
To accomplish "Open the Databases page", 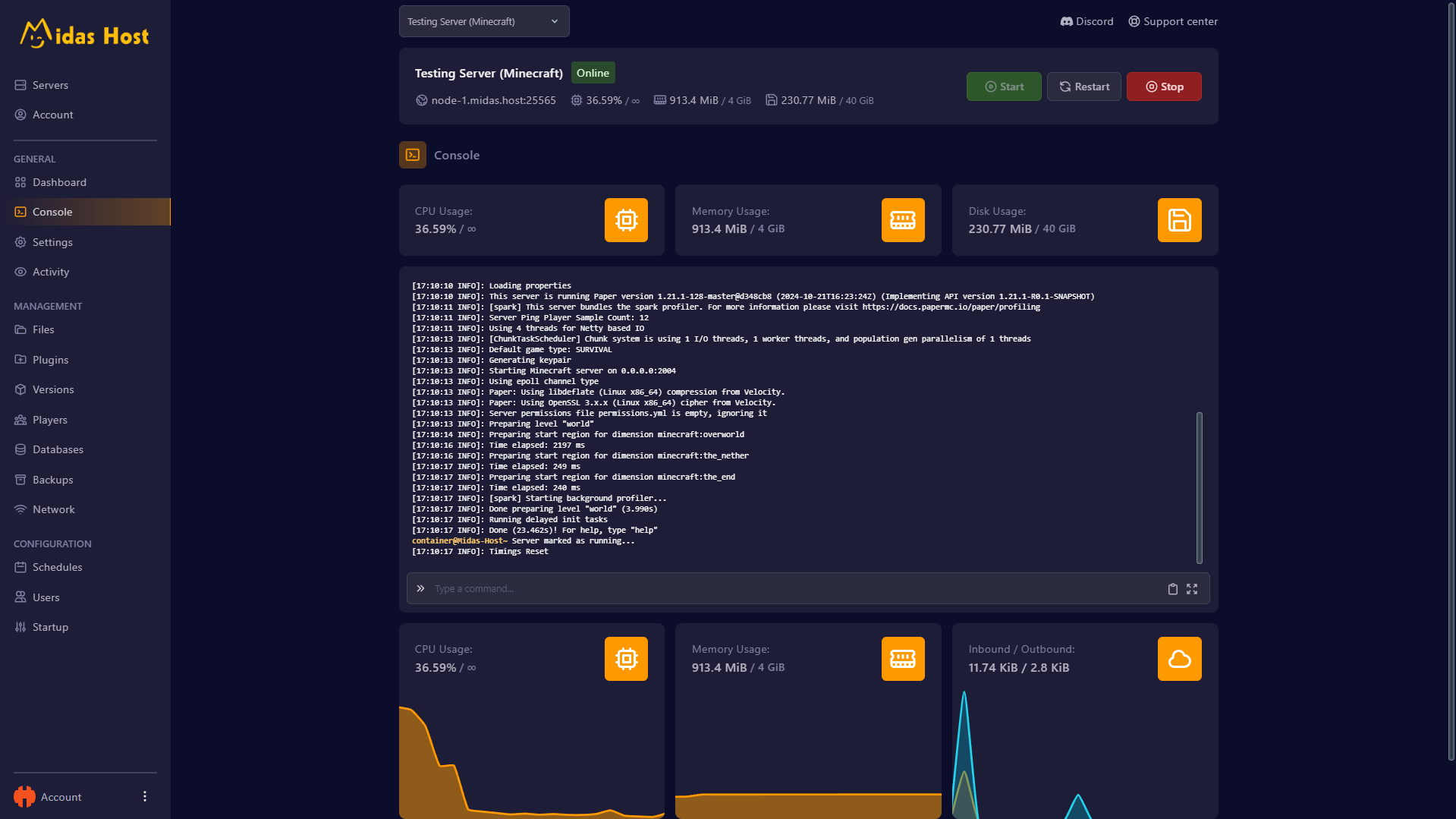I will tap(85, 449).
